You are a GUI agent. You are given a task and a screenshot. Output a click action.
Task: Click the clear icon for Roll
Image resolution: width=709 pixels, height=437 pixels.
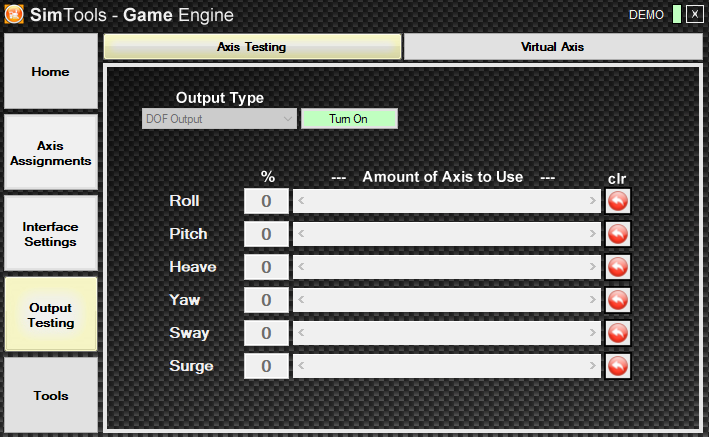(x=618, y=201)
